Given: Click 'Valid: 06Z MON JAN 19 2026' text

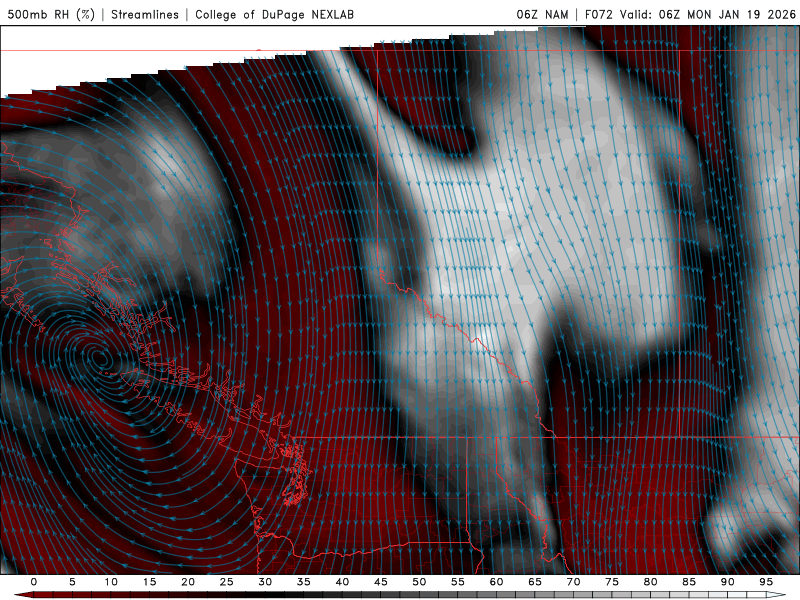Looking at the screenshot, I should point(708,14).
